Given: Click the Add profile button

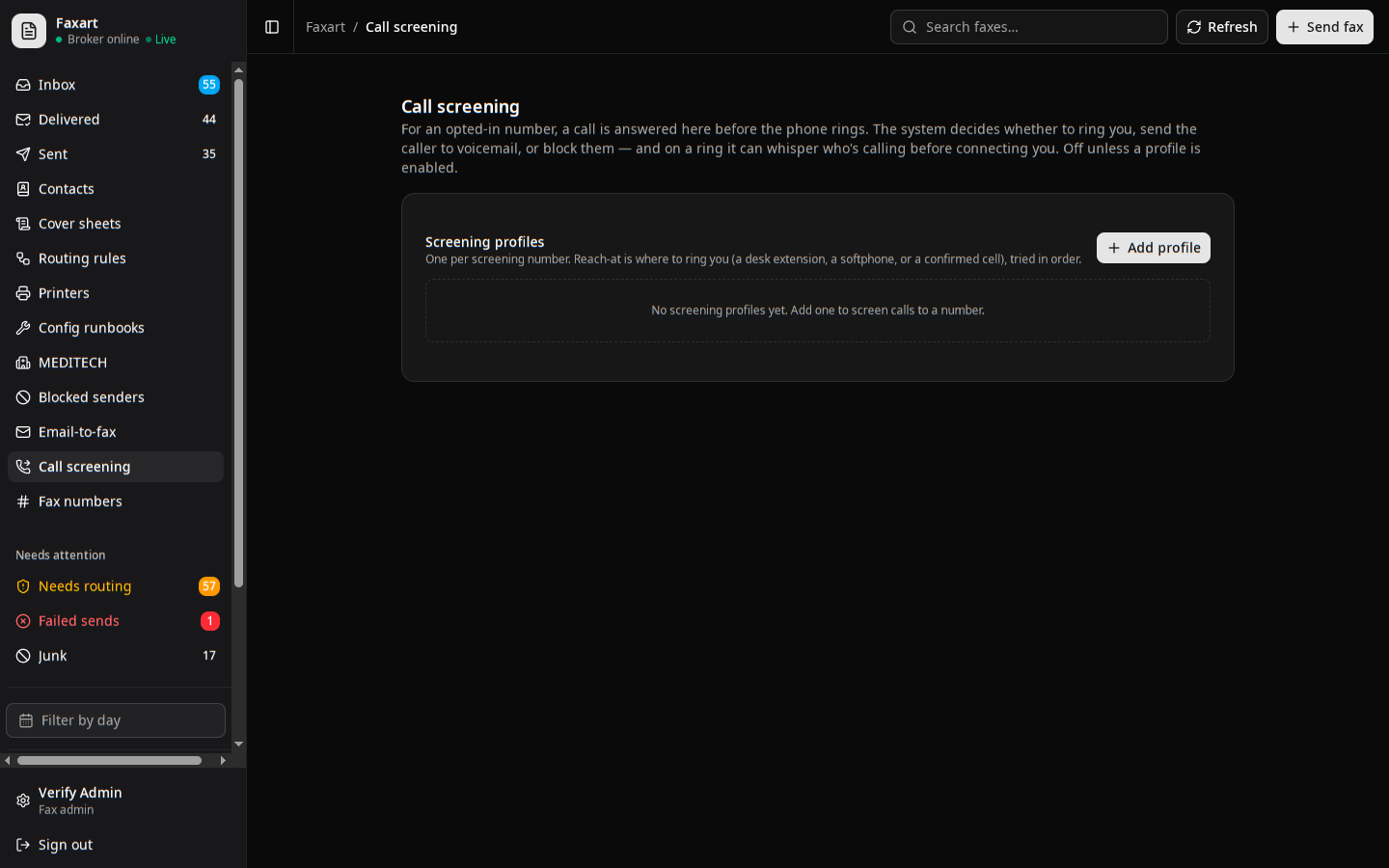Looking at the screenshot, I should tap(1153, 248).
